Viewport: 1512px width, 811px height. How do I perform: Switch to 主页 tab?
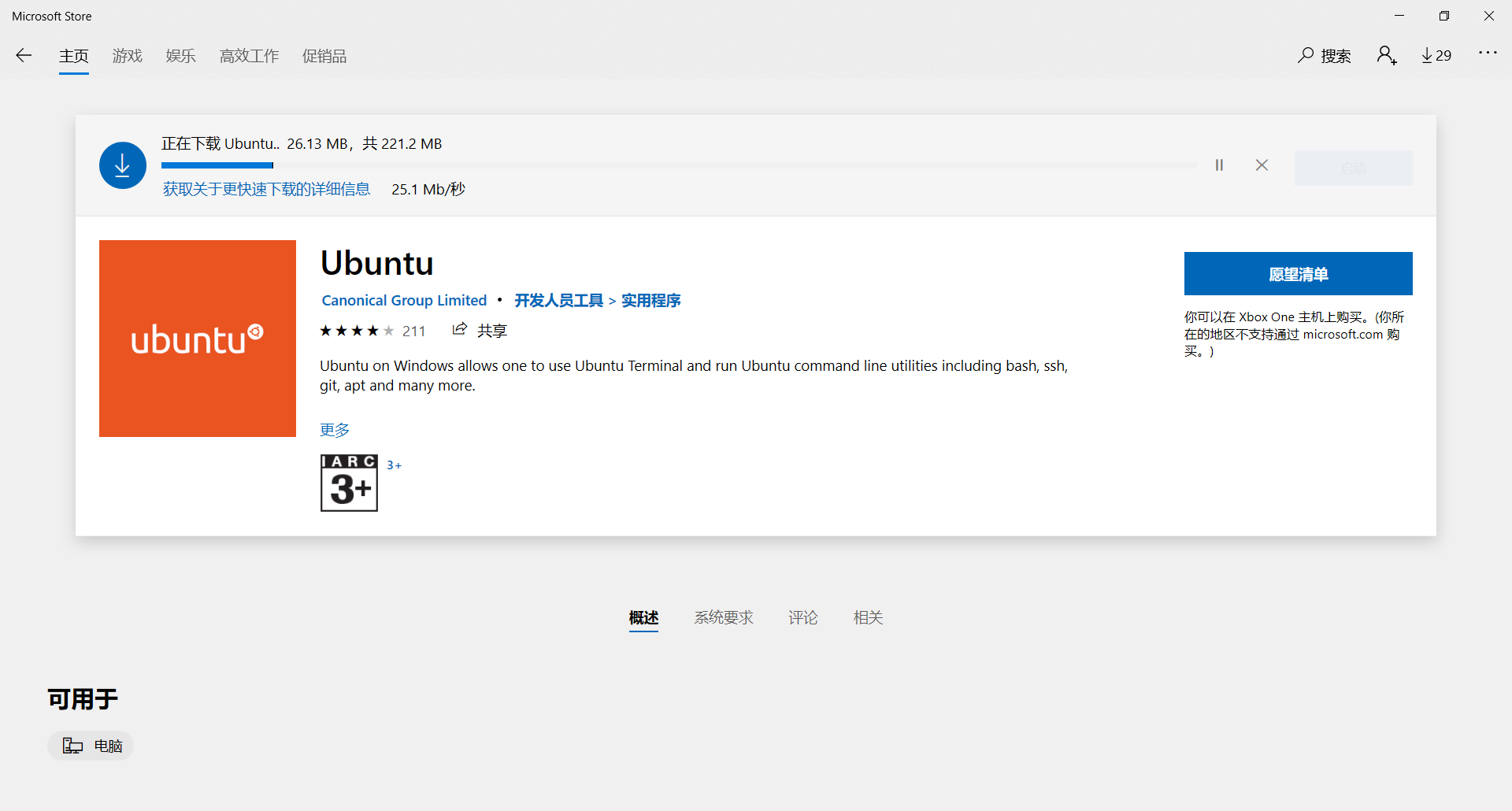(74, 56)
